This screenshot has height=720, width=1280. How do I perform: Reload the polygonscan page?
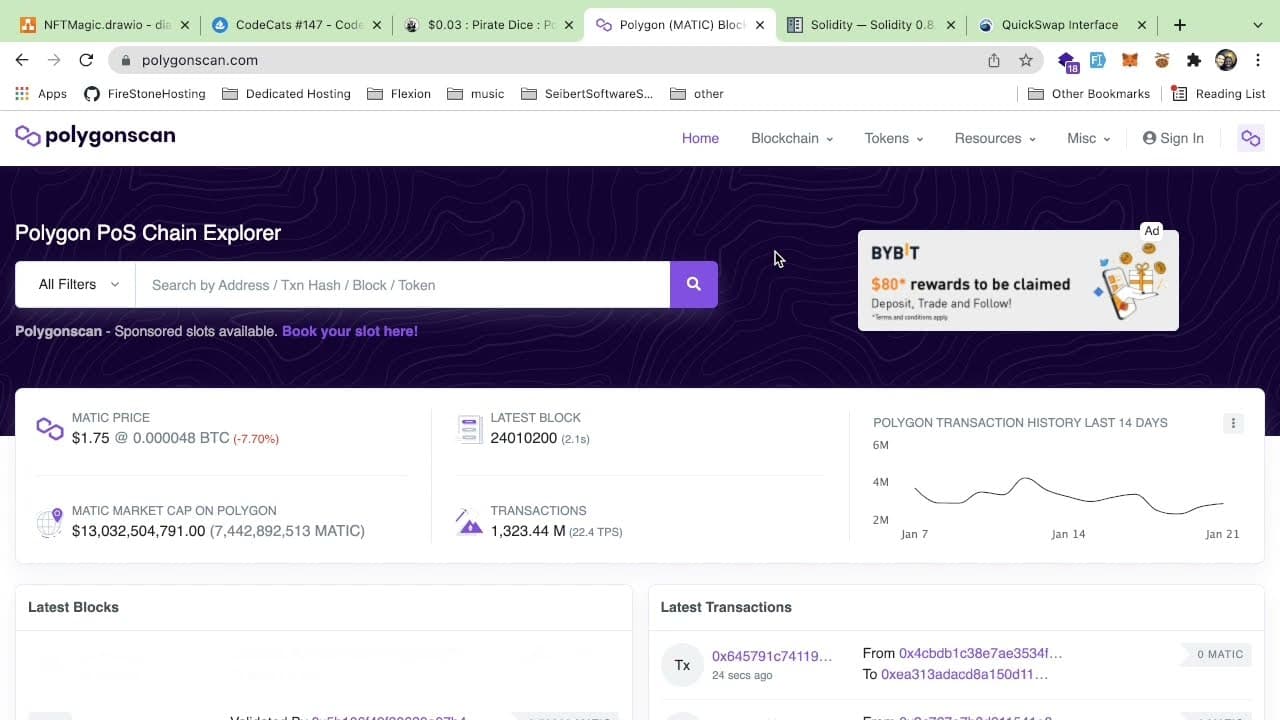coord(86,60)
